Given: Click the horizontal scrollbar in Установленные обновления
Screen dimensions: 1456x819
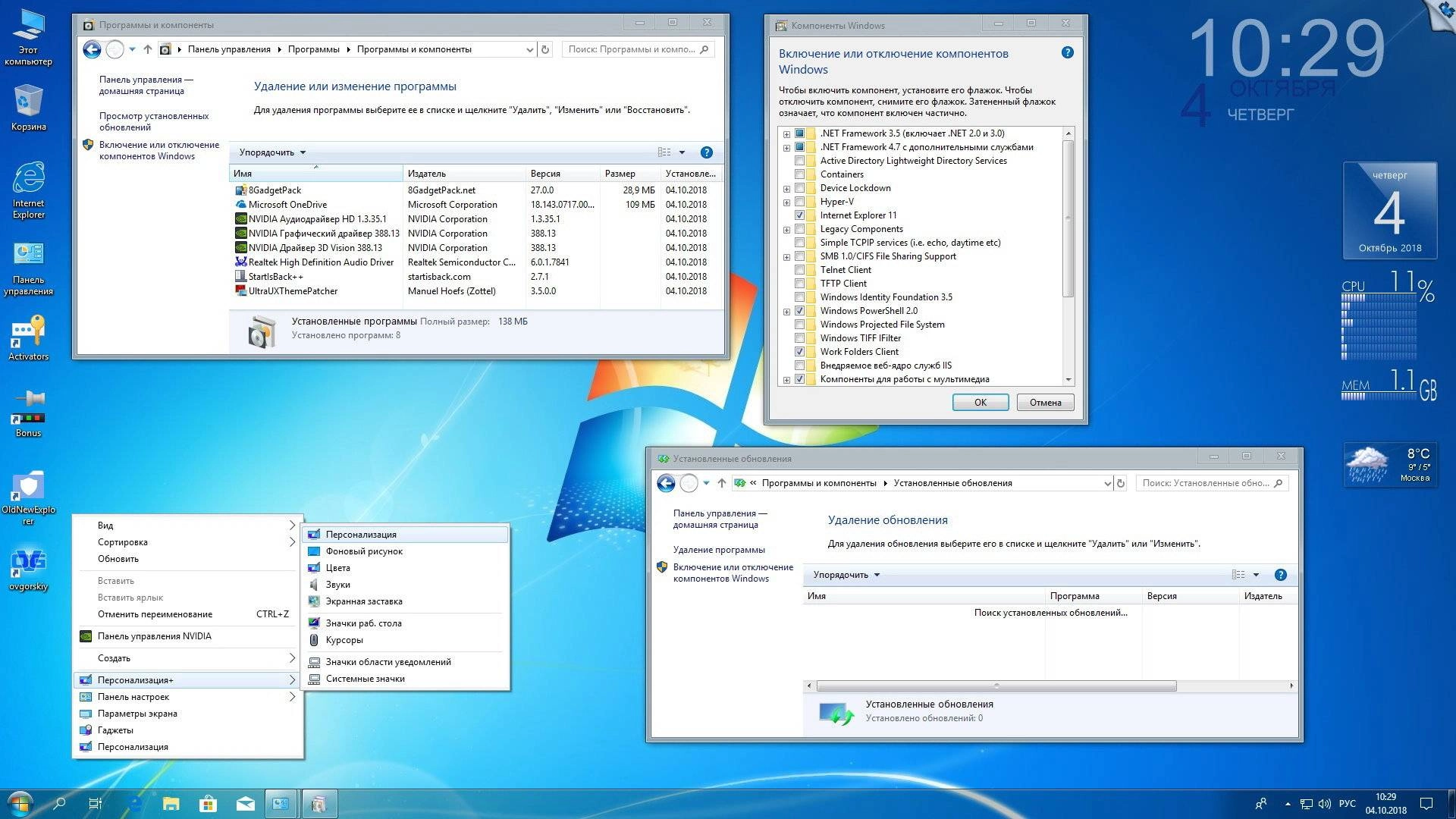Looking at the screenshot, I should 996,686.
